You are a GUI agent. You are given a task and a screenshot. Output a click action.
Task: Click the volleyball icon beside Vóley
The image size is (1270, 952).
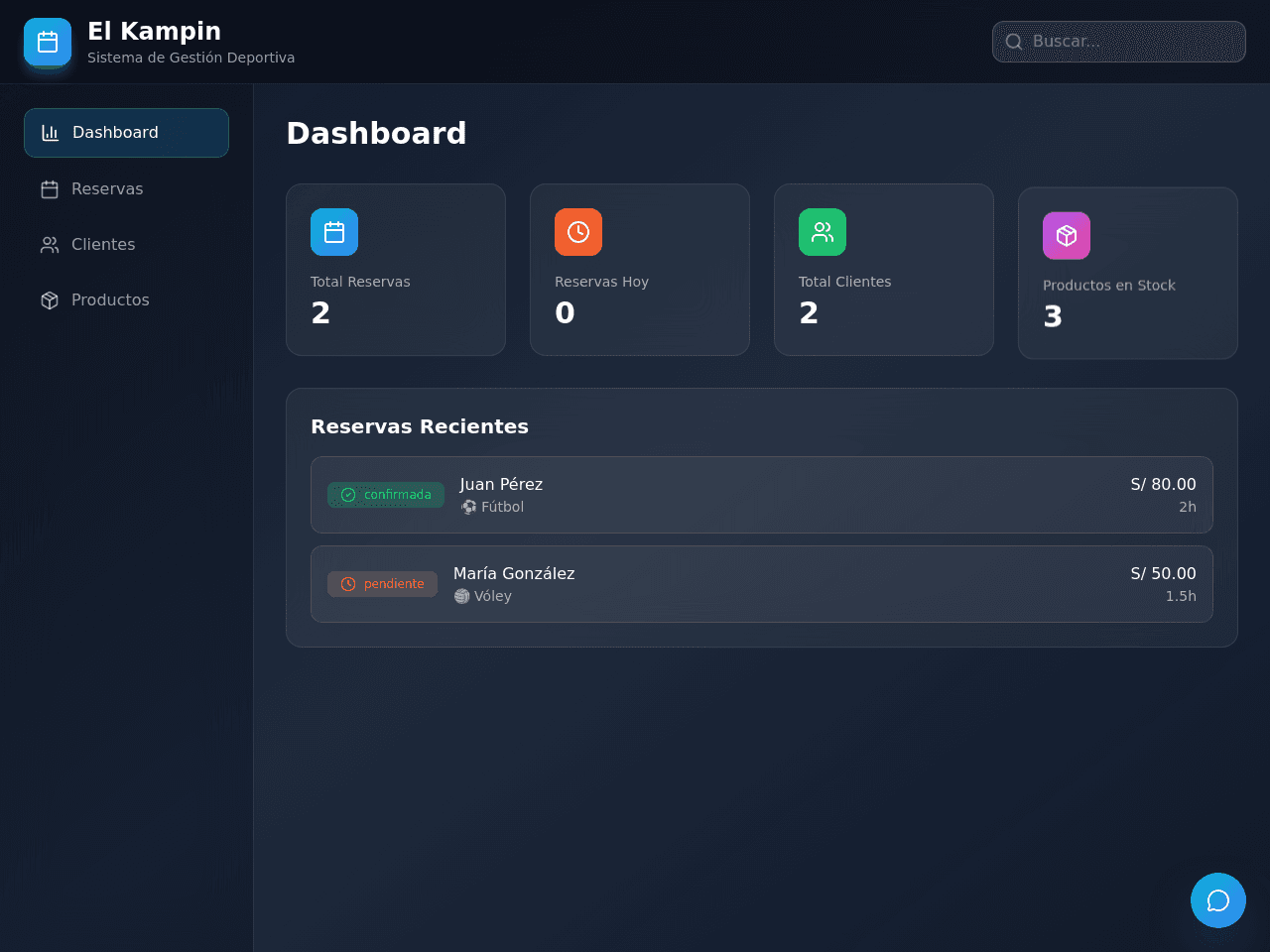coord(462,596)
